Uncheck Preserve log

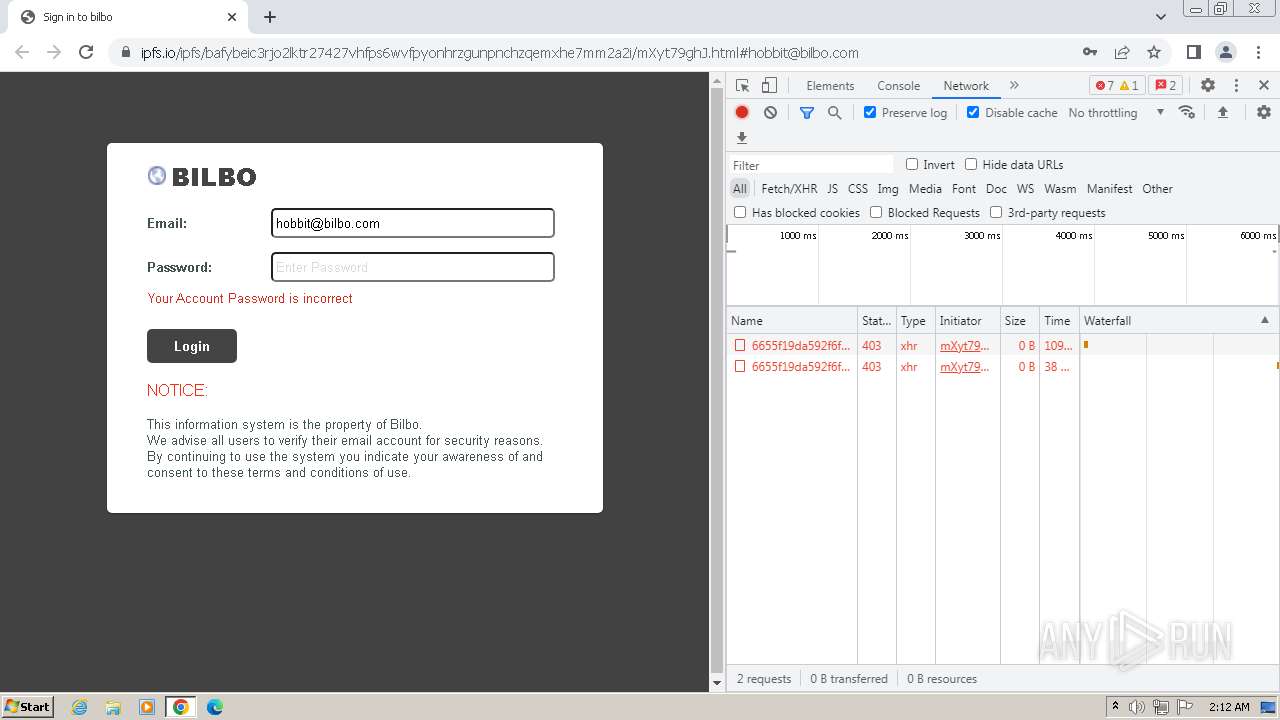point(870,112)
